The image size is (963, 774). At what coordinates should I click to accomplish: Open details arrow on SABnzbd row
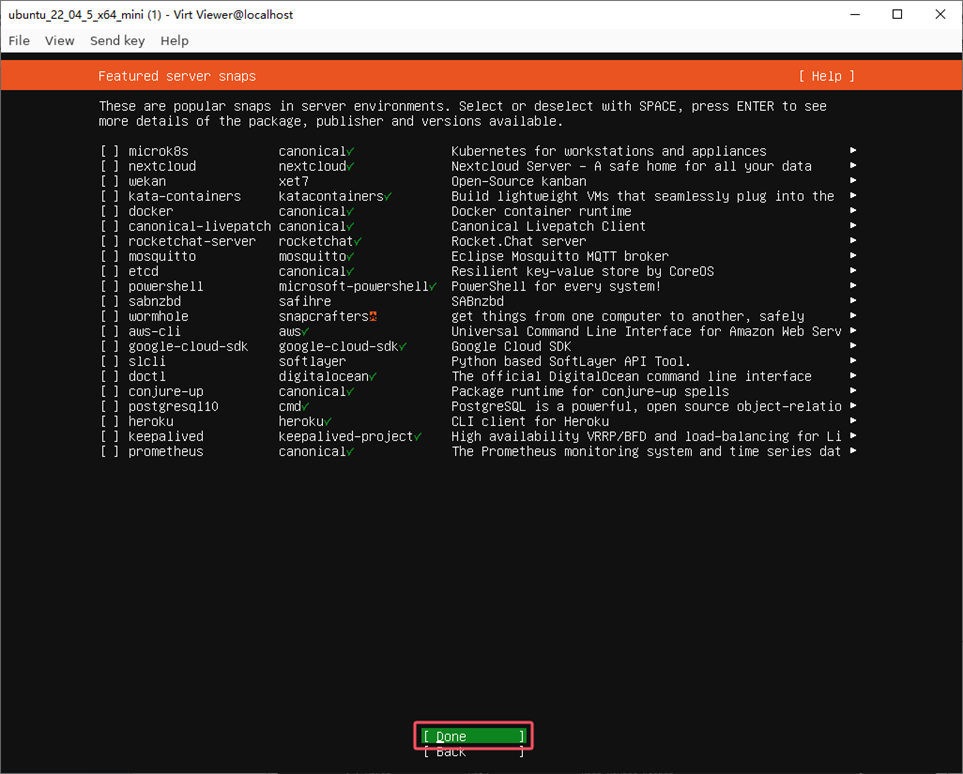click(x=853, y=301)
